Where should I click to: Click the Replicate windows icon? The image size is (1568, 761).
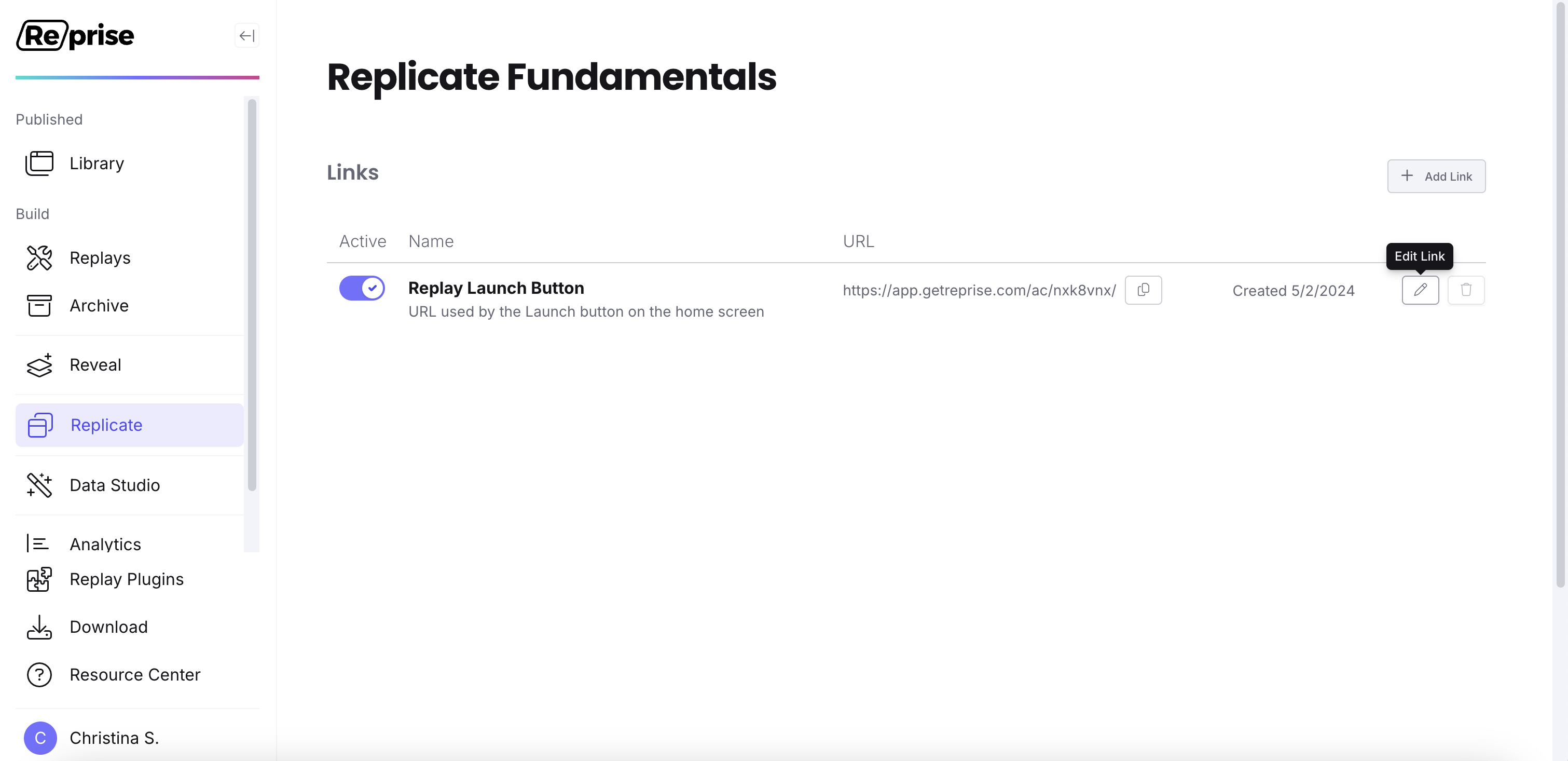point(40,425)
